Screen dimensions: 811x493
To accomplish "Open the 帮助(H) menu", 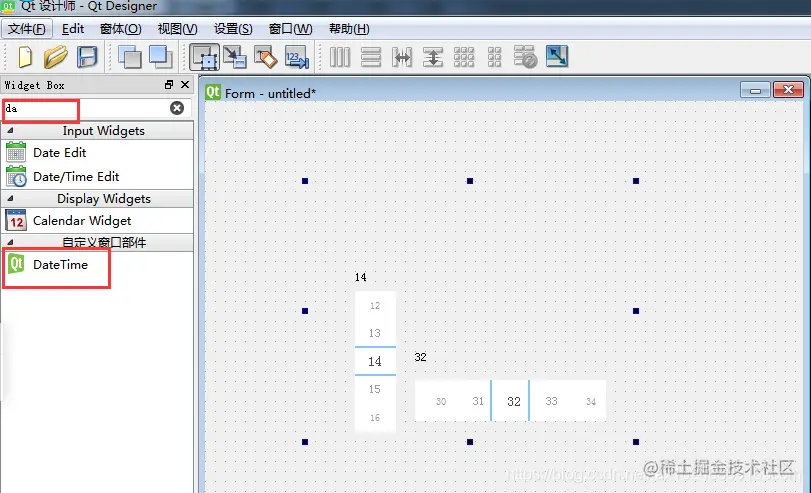I will coord(349,28).
